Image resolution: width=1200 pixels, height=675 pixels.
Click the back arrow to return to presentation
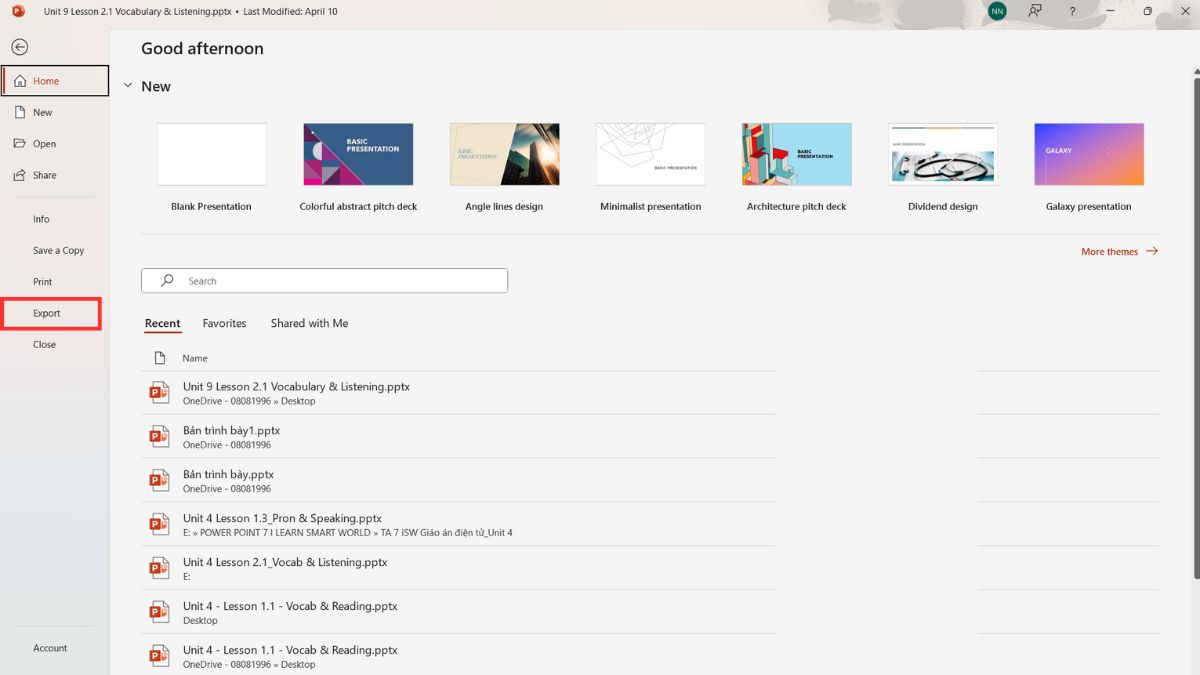coord(20,47)
